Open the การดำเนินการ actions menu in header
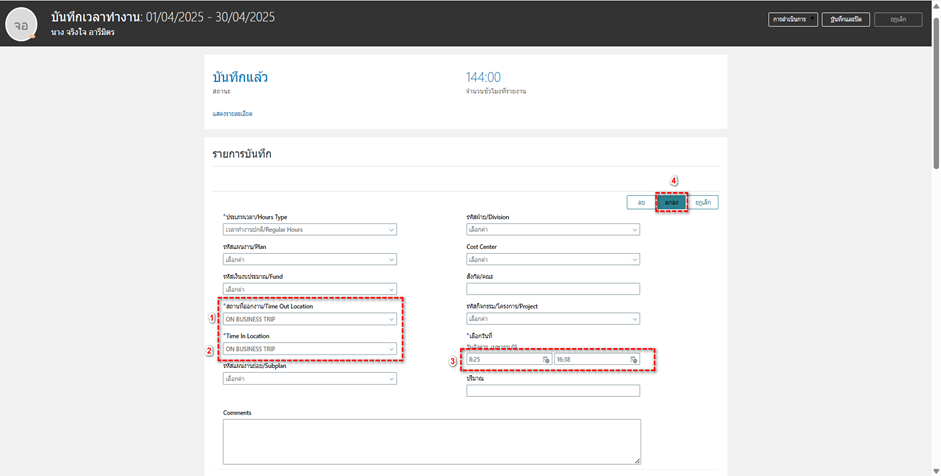The height and width of the screenshot is (476, 941). pos(794,19)
